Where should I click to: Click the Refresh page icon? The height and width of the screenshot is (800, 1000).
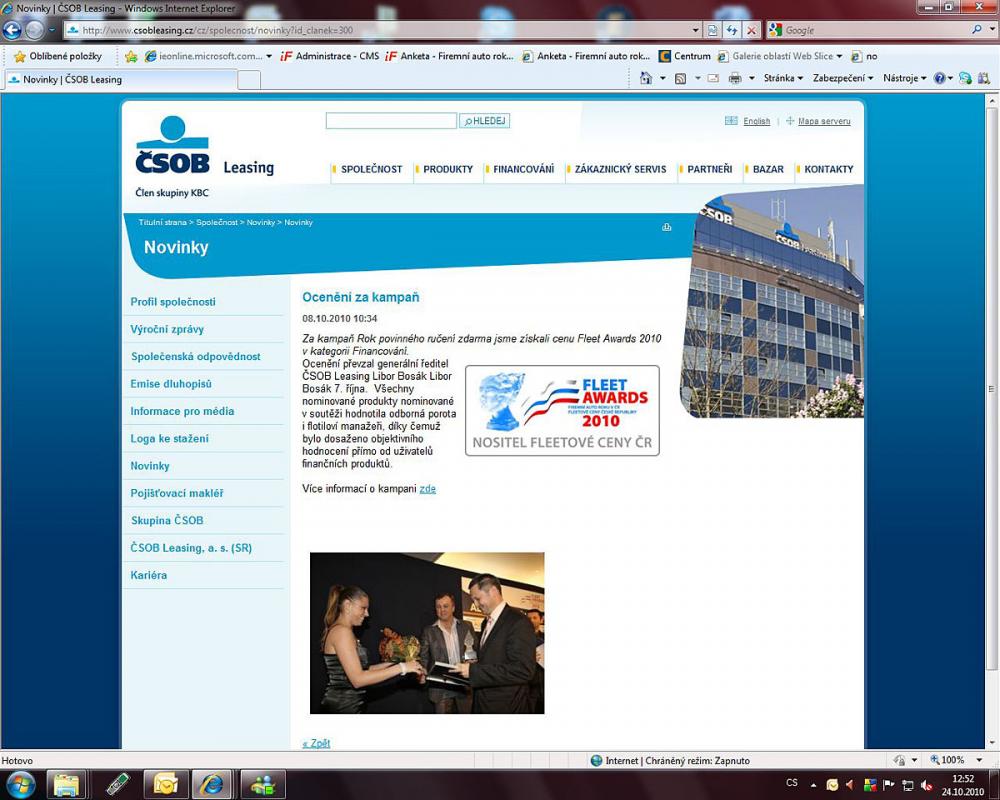tap(732, 30)
